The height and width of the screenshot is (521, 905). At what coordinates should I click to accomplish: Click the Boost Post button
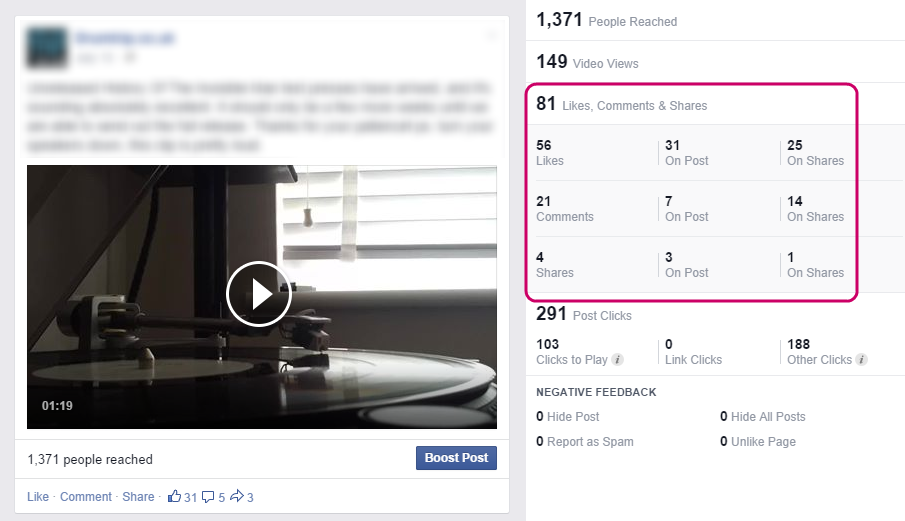456,458
